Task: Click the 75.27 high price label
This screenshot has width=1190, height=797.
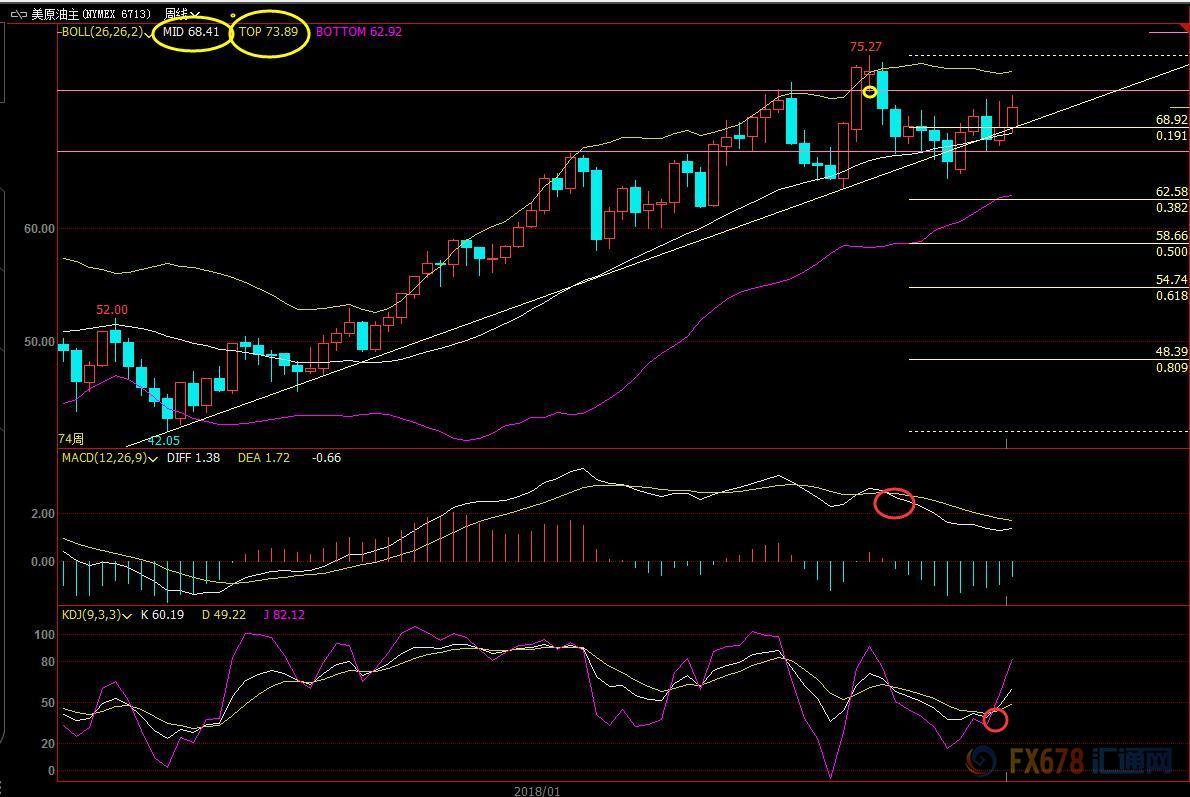Action: click(x=866, y=47)
